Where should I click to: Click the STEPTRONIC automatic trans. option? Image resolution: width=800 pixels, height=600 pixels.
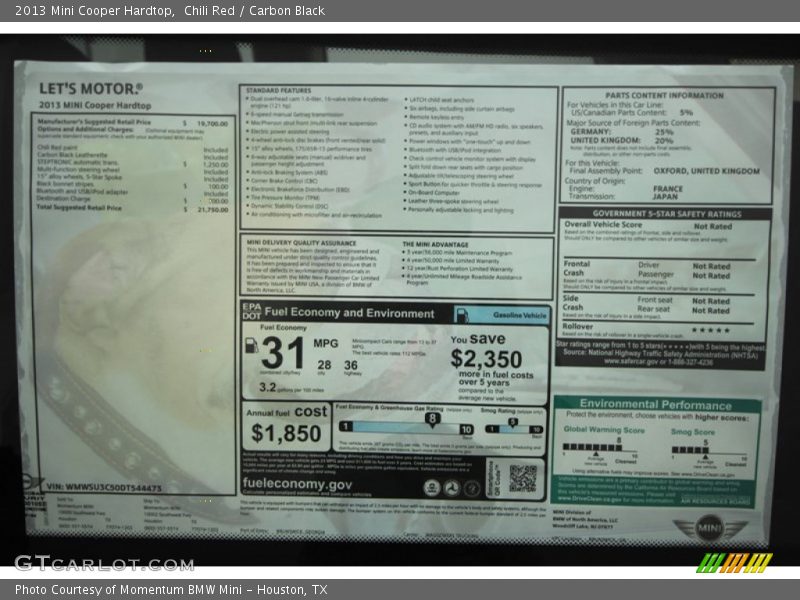click(133, 163)
